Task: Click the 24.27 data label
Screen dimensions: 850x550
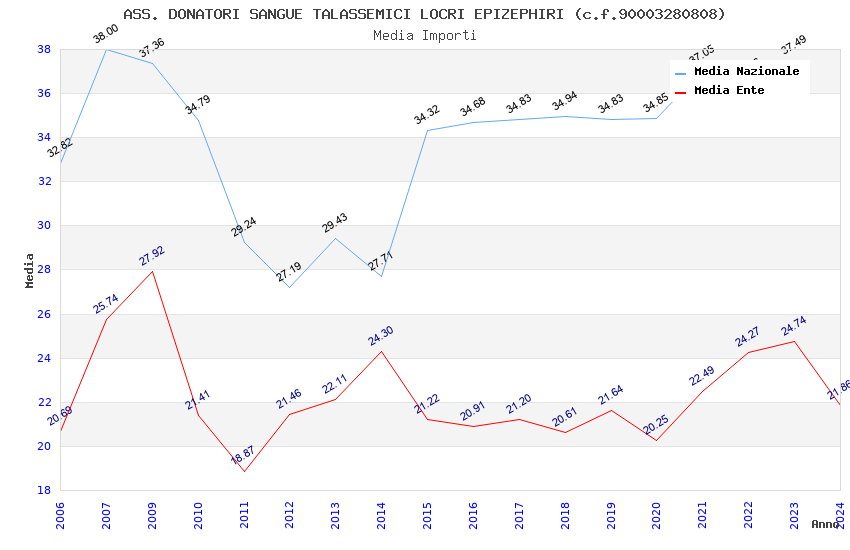Action: [x=748, y=337]
